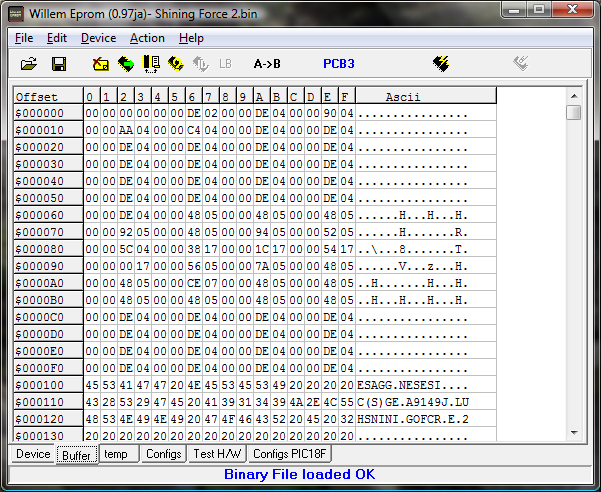The image size is (601, 492).
Task: Click the PCB3 board label
Action: click(x=339, y=64)
